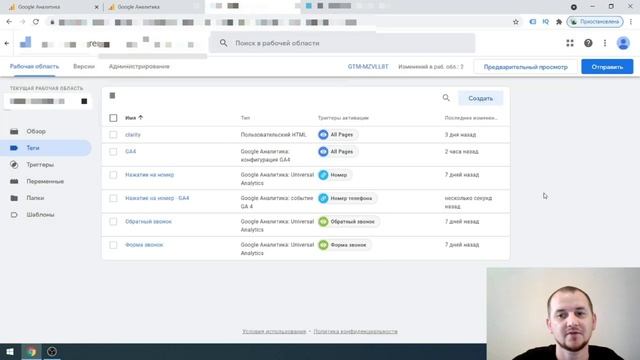The height and width of the screenshot is (360, 640).
Task: Click the Создать button
Action: tap(480, 98)
